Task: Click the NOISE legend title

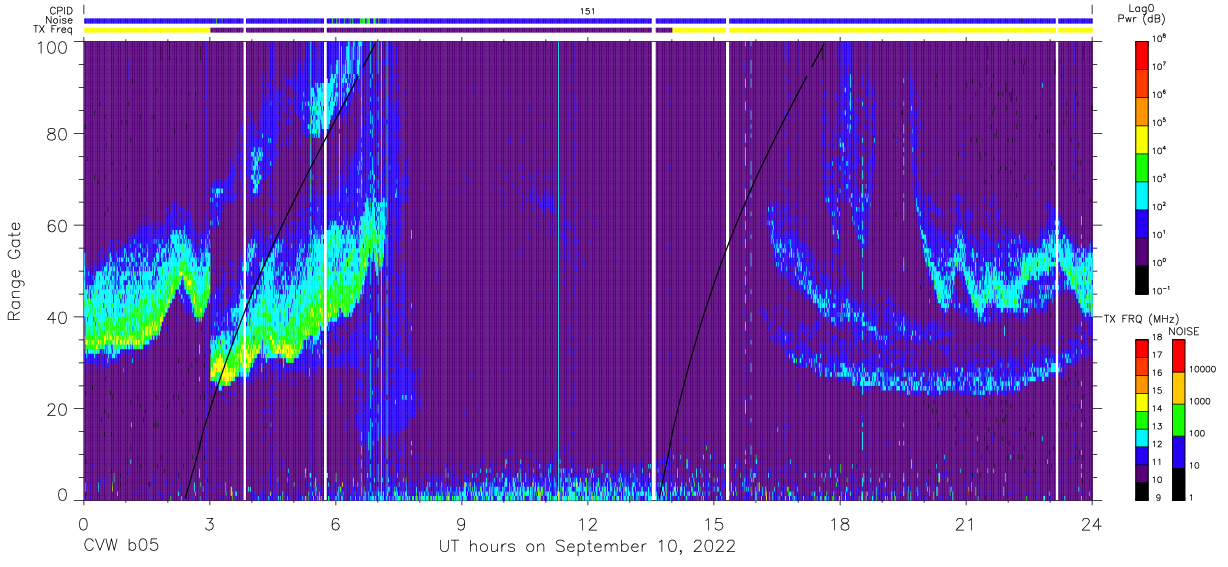Action: point(1185,329)
